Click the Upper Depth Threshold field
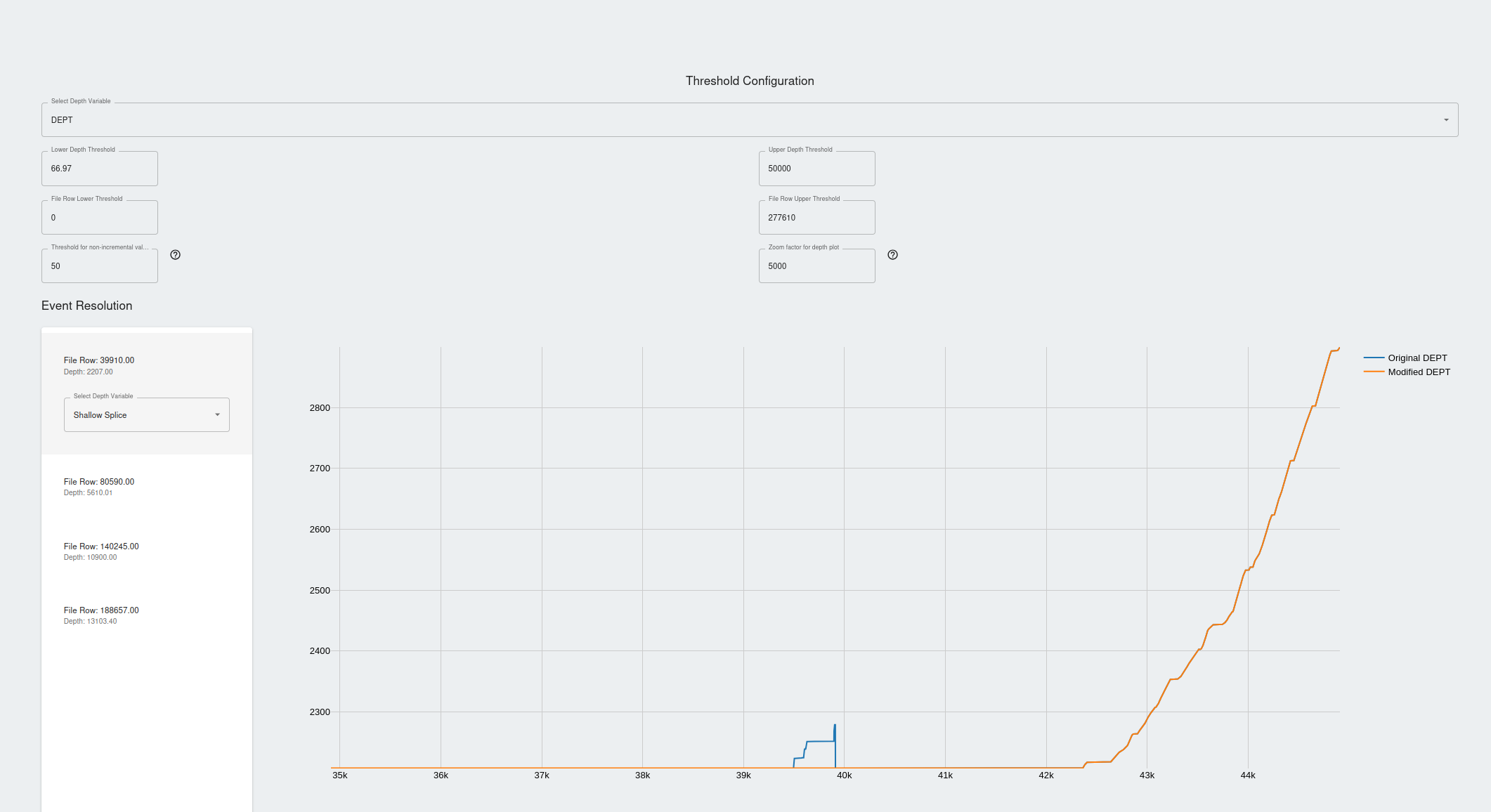The image size is (1491, 812). (816, 169)
